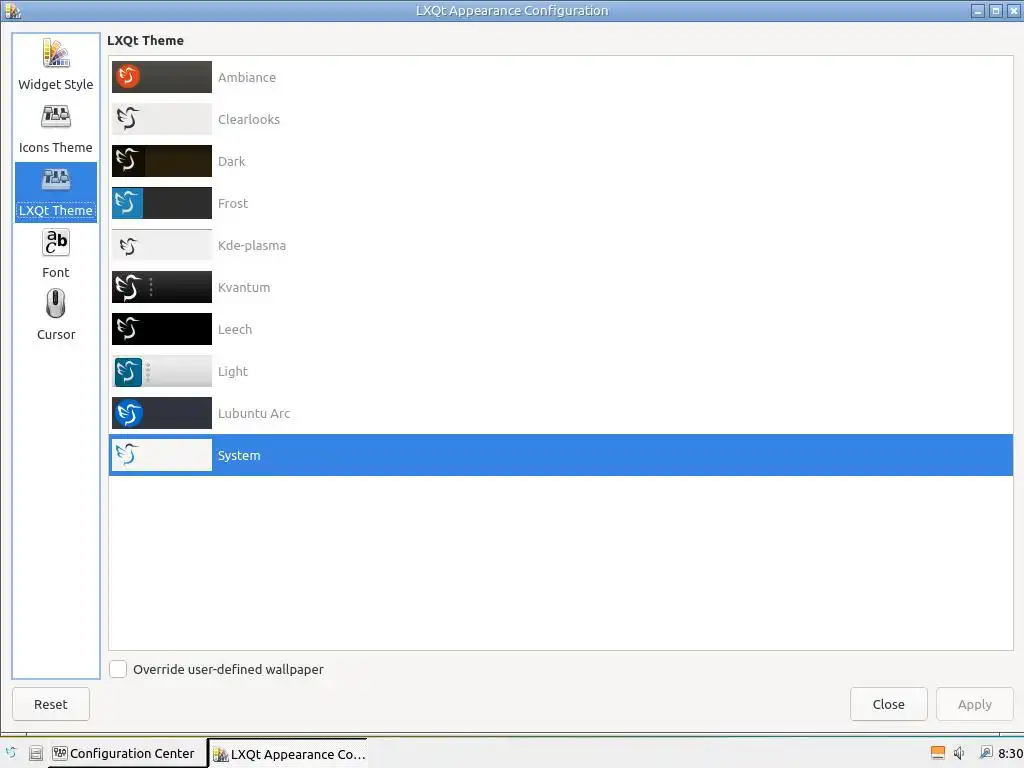This screenshot has height=768, width=1024.
Task: Click the window menu icon in title bar
Action: 12,10
